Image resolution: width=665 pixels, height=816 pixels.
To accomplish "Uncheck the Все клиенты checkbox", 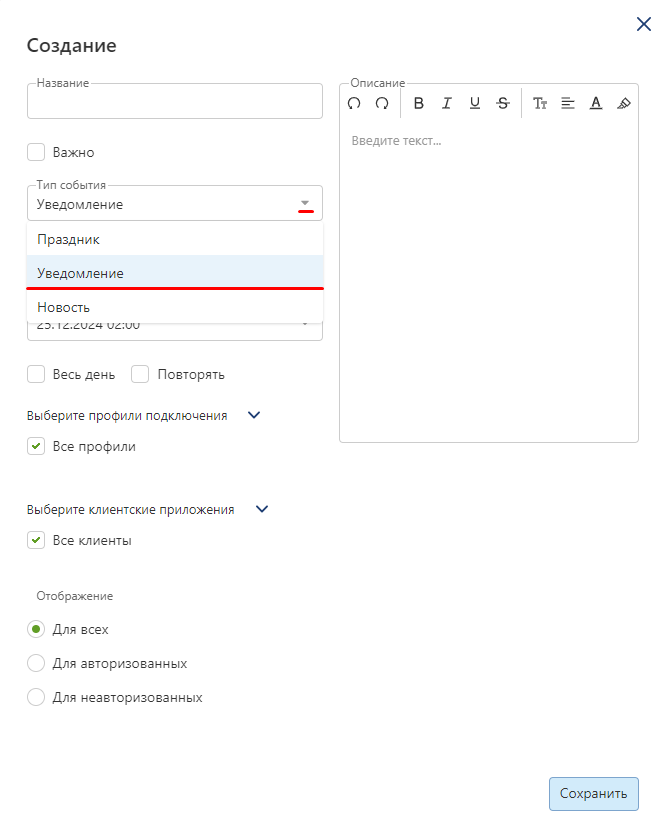I will coord(36,540).
